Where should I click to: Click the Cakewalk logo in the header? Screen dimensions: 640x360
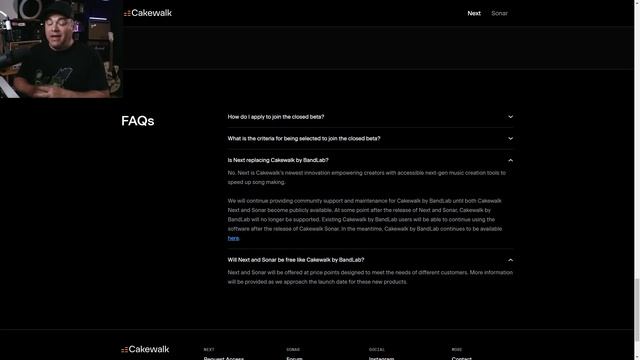click(148, 13)
